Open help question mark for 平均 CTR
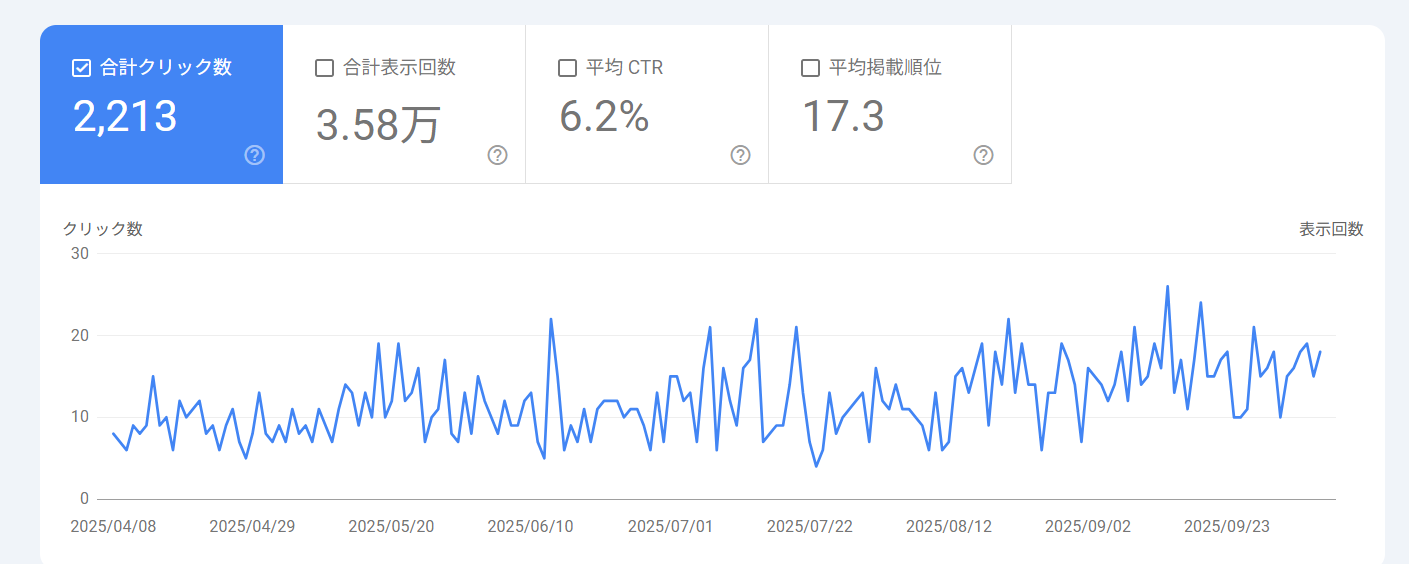Image resolution: width=1409 pixels, height=564 pixels. (x=740, y=155)
